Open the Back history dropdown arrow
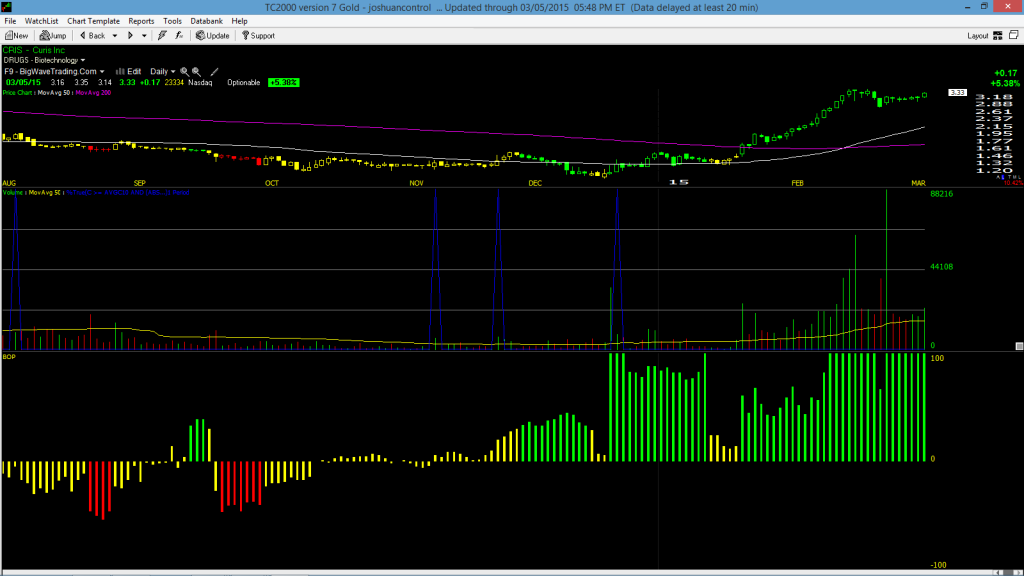The width and height of the screenshot is (1024, 576). pyautogui.click(x=115, y=36)
